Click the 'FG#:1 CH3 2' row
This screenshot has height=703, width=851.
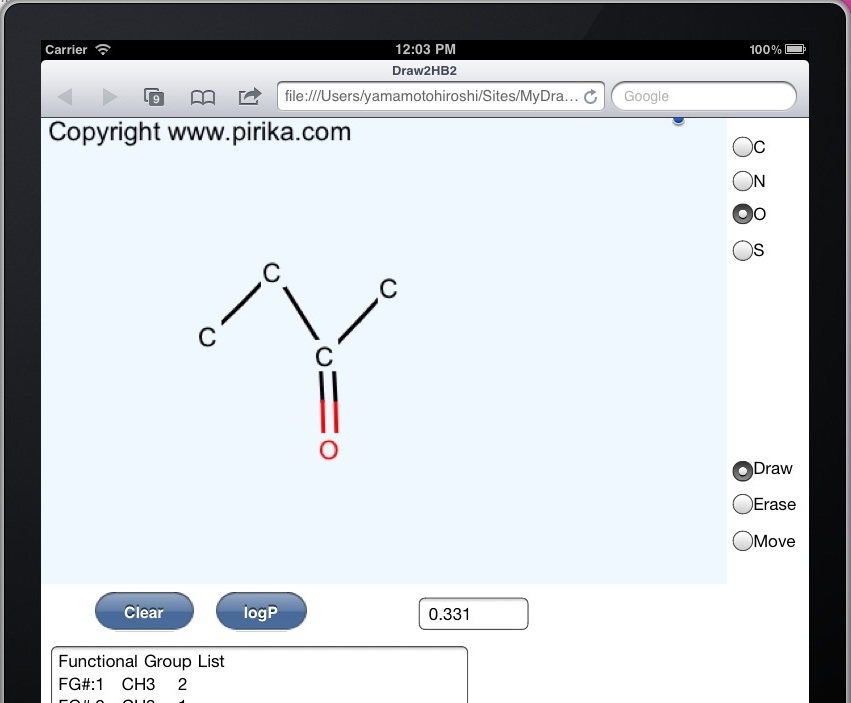coord(123,684)
